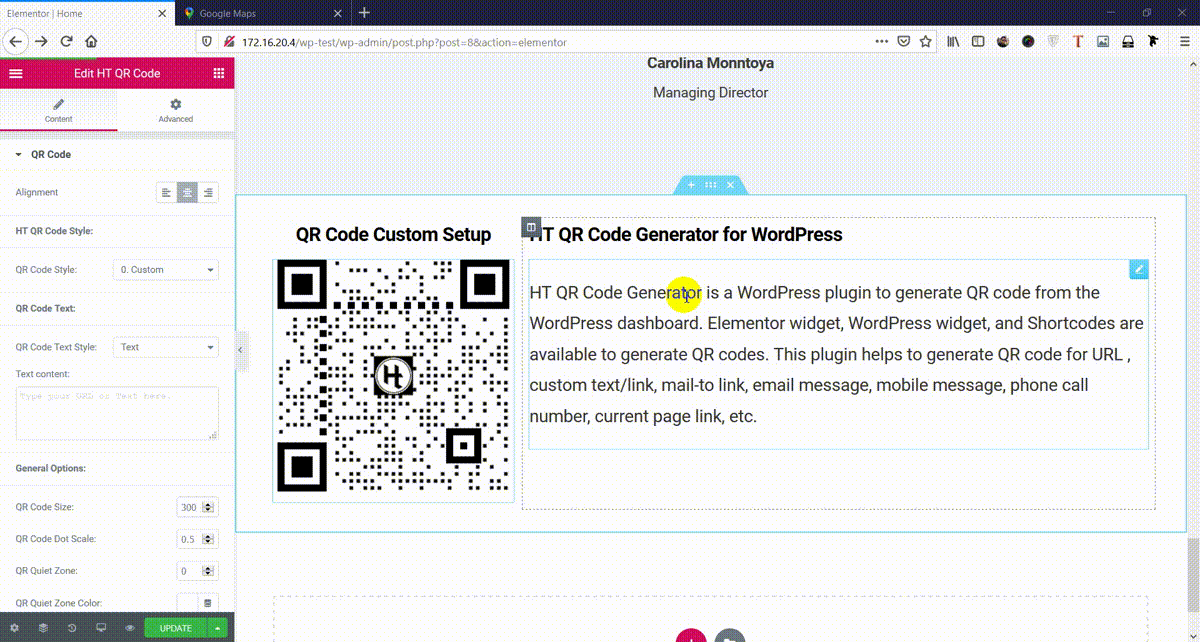This screenshot has width=1200, height=642.
Task: Select the QR code image widget
Action: [393, 380]
